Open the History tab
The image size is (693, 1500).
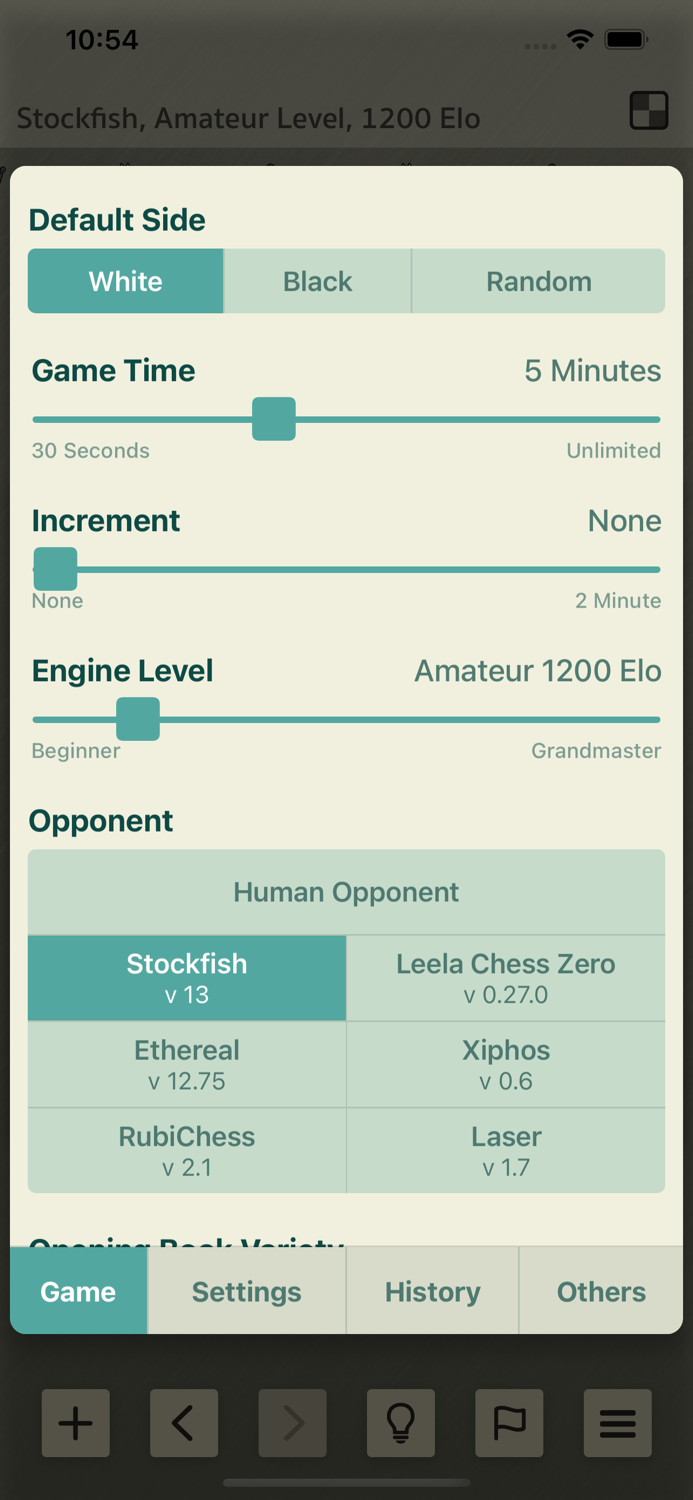click(432, 1291)
